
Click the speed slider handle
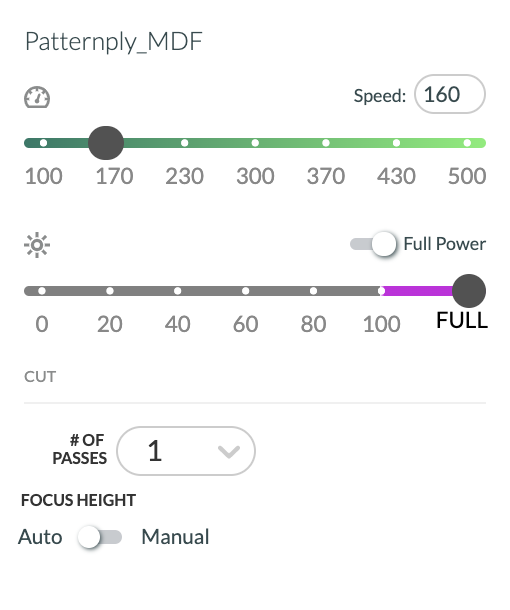(x=106, y=143)
